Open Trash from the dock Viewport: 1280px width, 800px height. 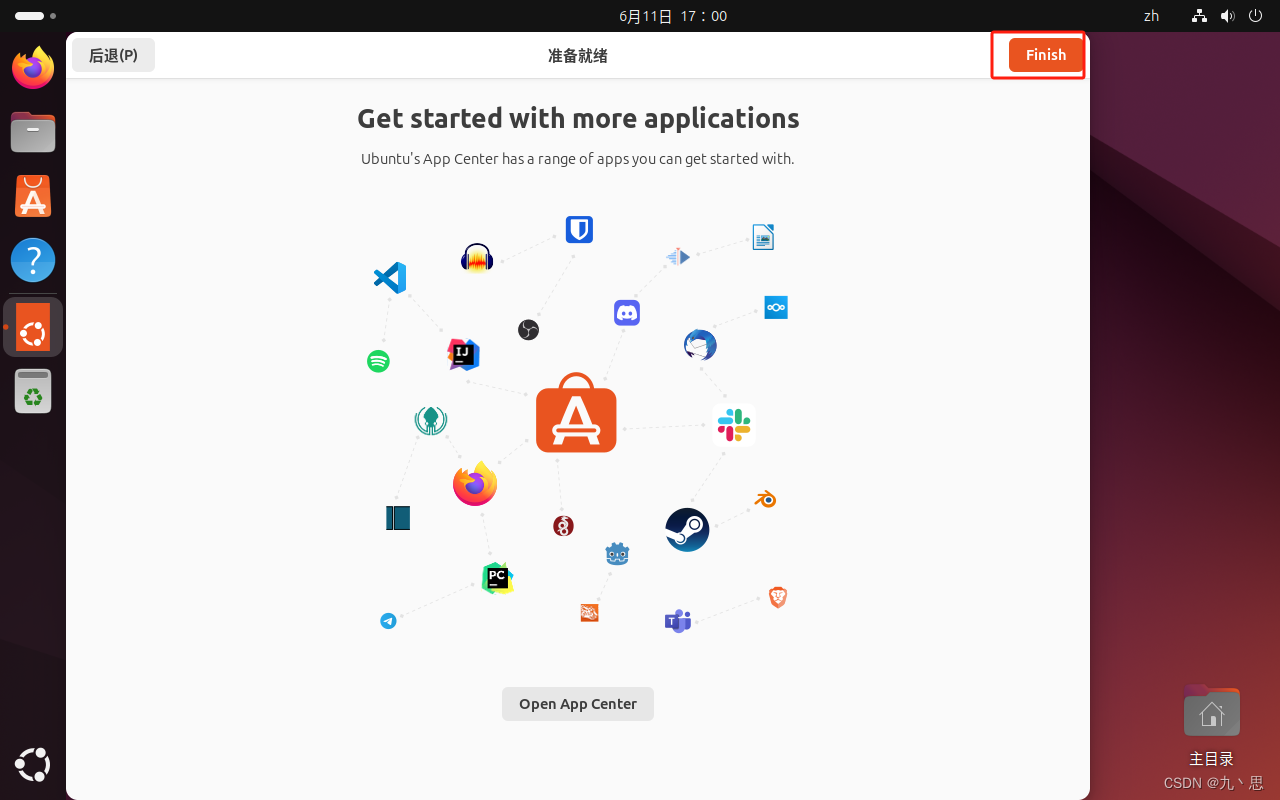(x=33, y=391)
